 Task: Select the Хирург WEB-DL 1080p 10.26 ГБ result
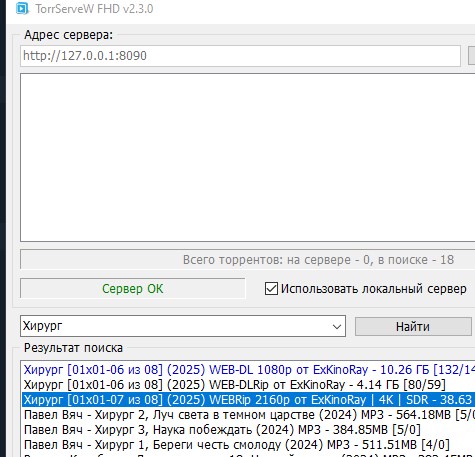click(249, 370)
